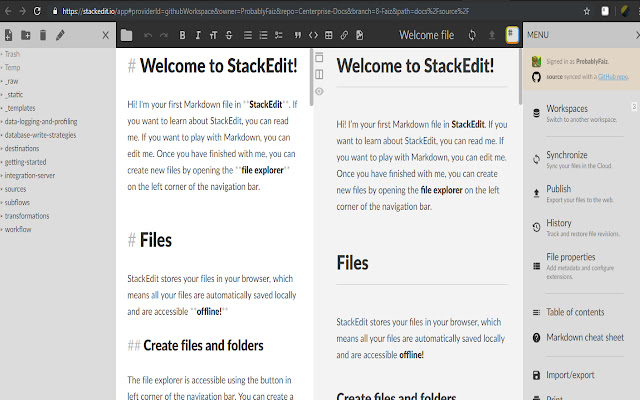Viewport: 640px width, 400px height.
Task: Expand the transformations folder
Action: pos(27,216)
